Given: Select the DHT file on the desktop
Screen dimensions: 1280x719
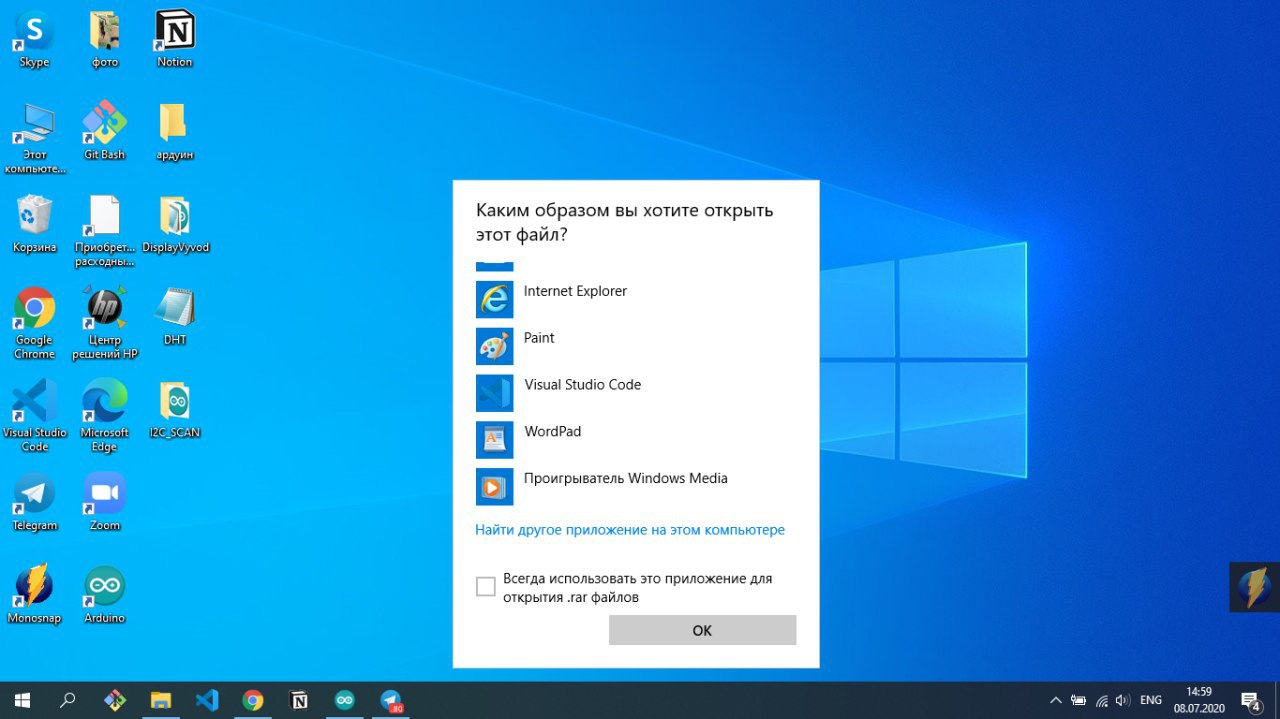Looking at the screenshot, I should (175, 315).
